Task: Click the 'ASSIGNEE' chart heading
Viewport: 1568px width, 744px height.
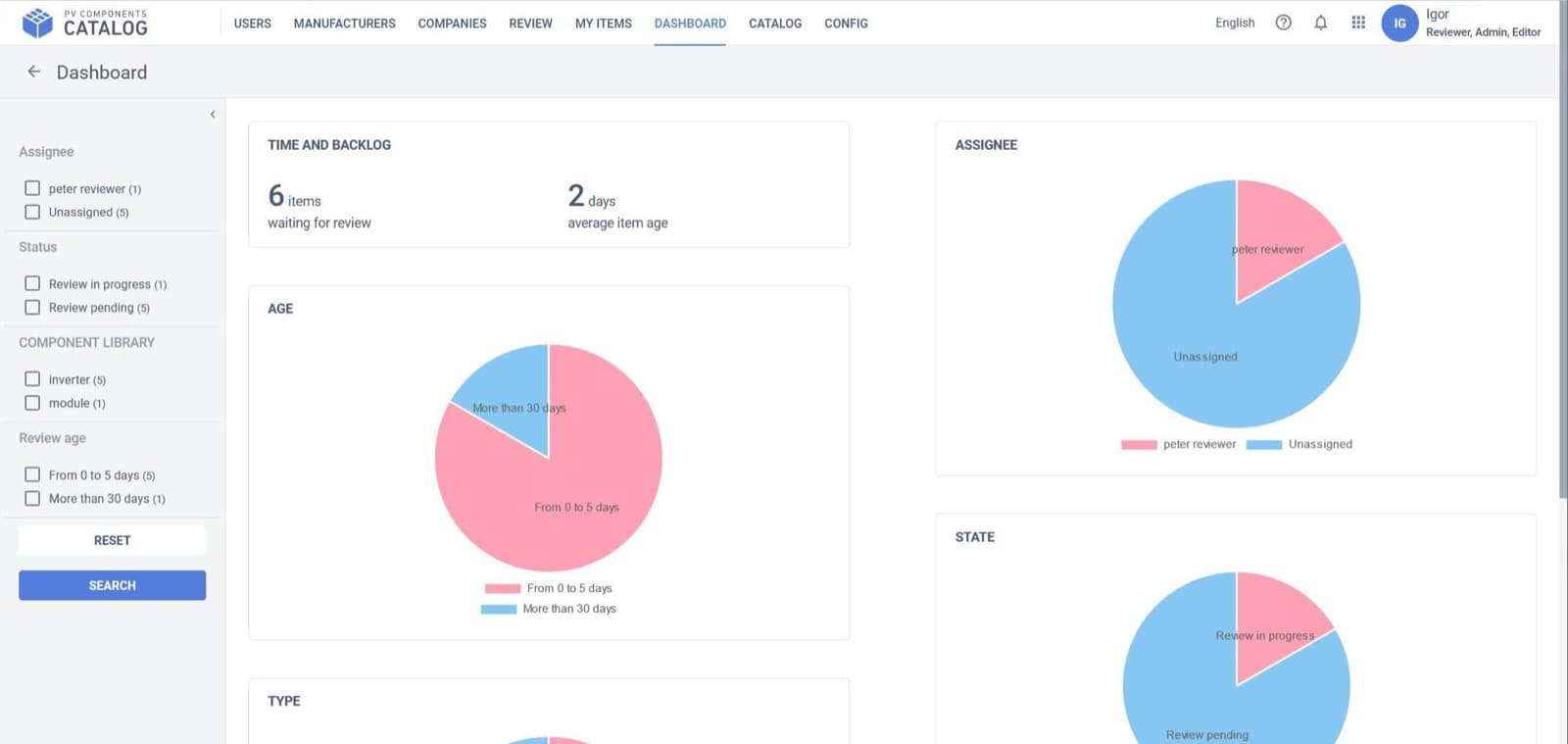Action: [986, 145]
